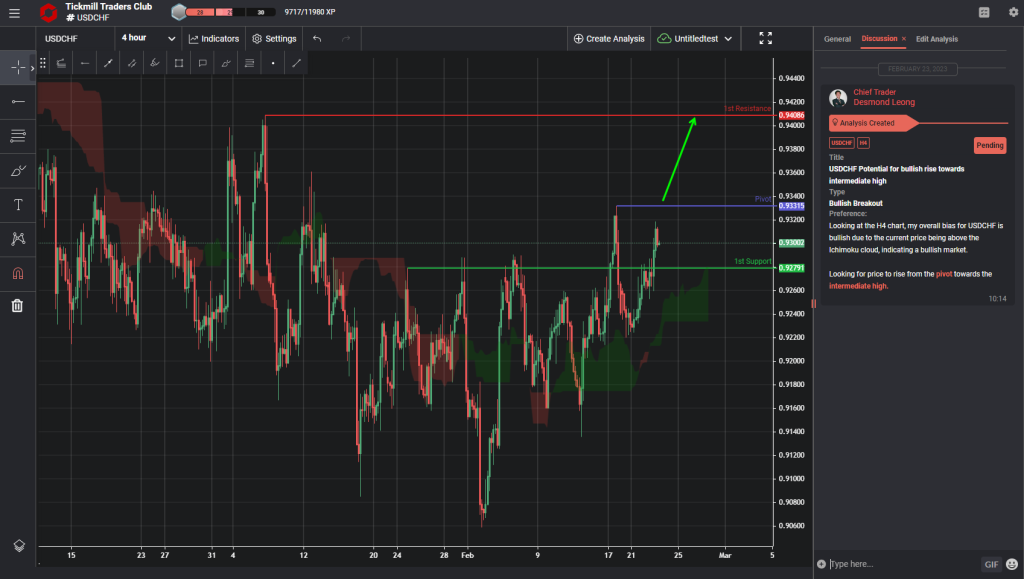Select the crosshair cursor tool
The height and width of the screenshot is (579, 1024).
pos(17,67)
